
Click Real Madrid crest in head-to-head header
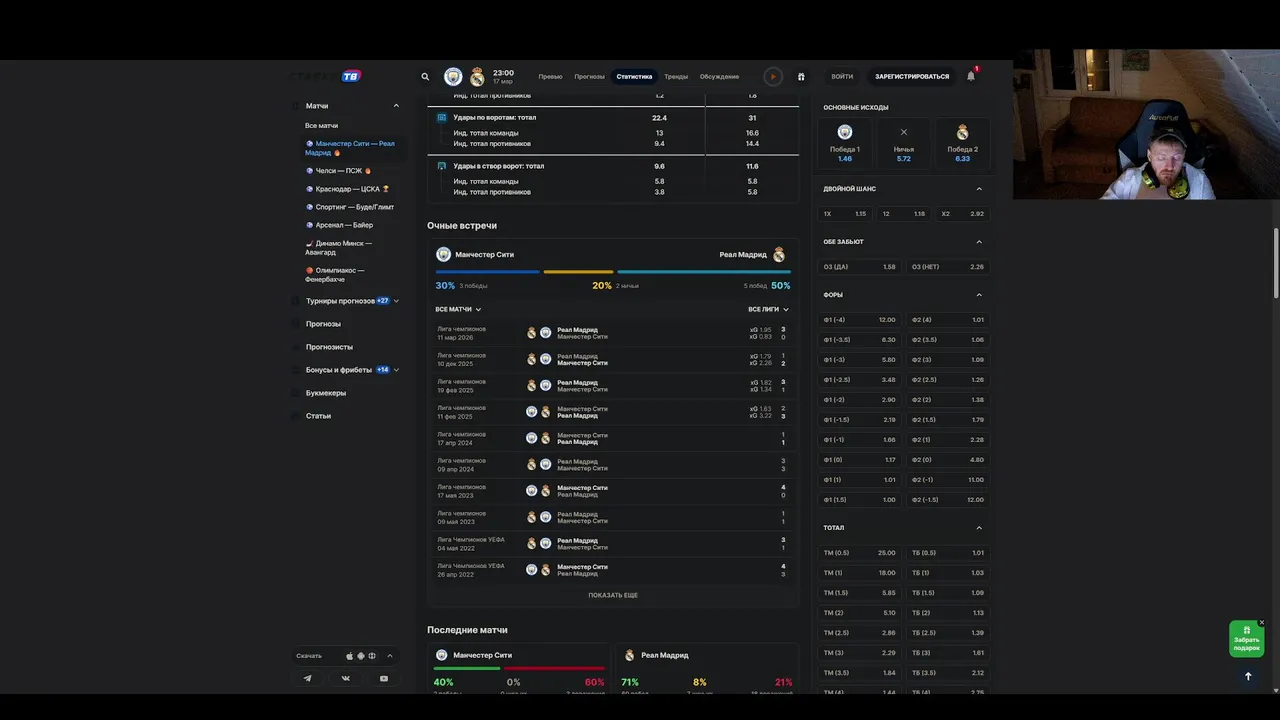779,255
